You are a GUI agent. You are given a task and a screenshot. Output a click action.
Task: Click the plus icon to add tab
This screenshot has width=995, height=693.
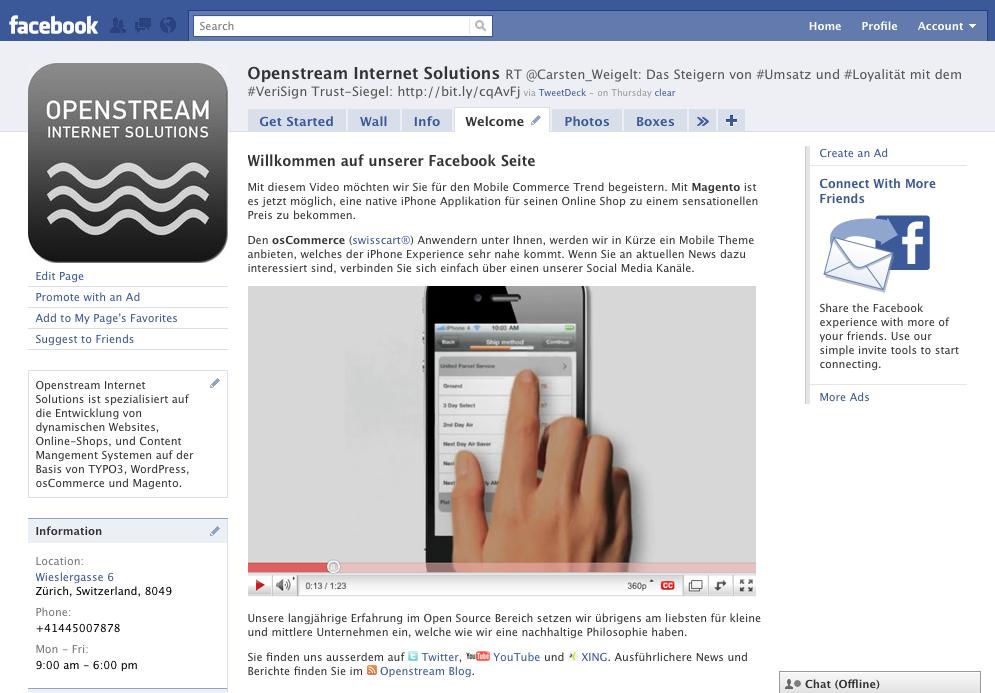tap(731, 121)
